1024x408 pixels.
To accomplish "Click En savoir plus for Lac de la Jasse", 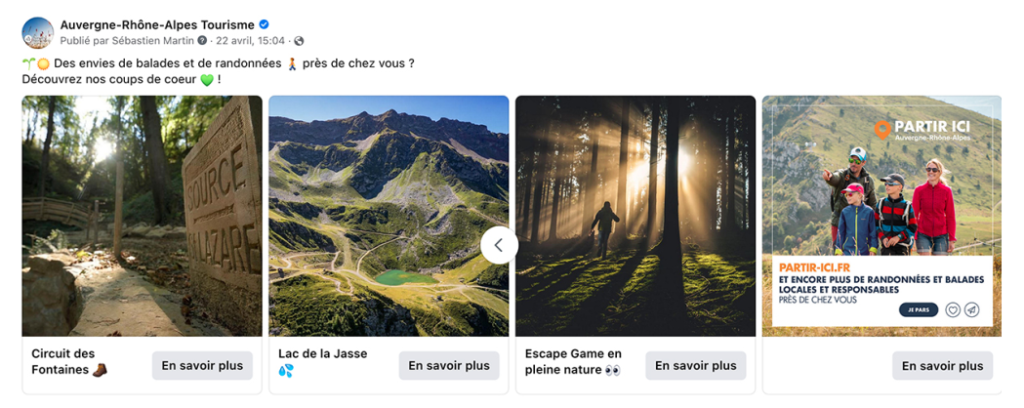I will click(449, 366).
